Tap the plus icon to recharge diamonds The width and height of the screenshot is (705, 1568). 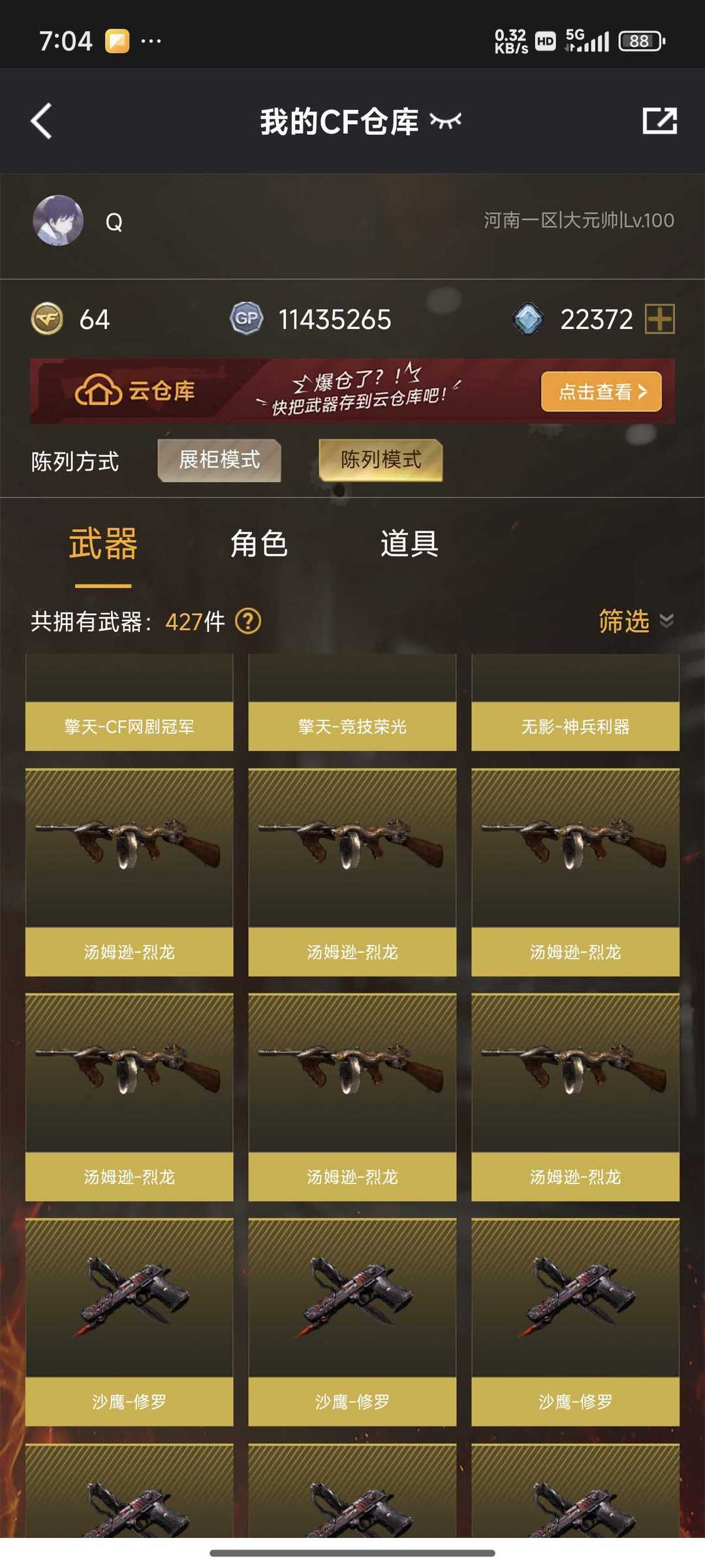659,319
